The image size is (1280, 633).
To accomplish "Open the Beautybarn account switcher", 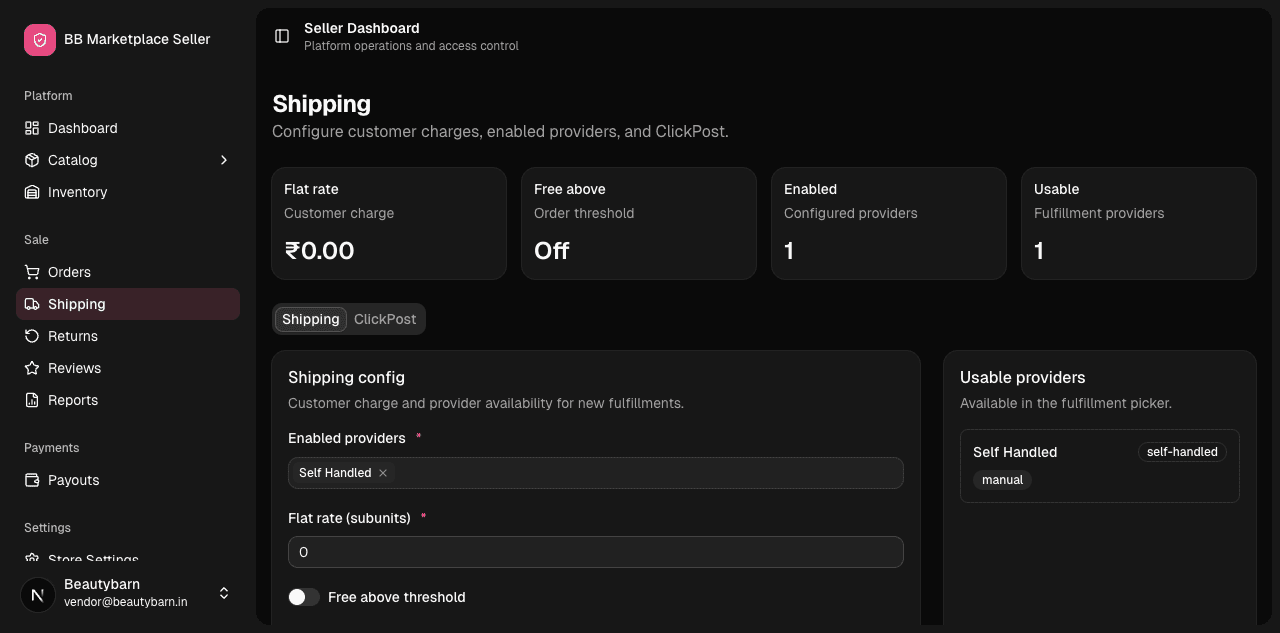I will (128, 593).
